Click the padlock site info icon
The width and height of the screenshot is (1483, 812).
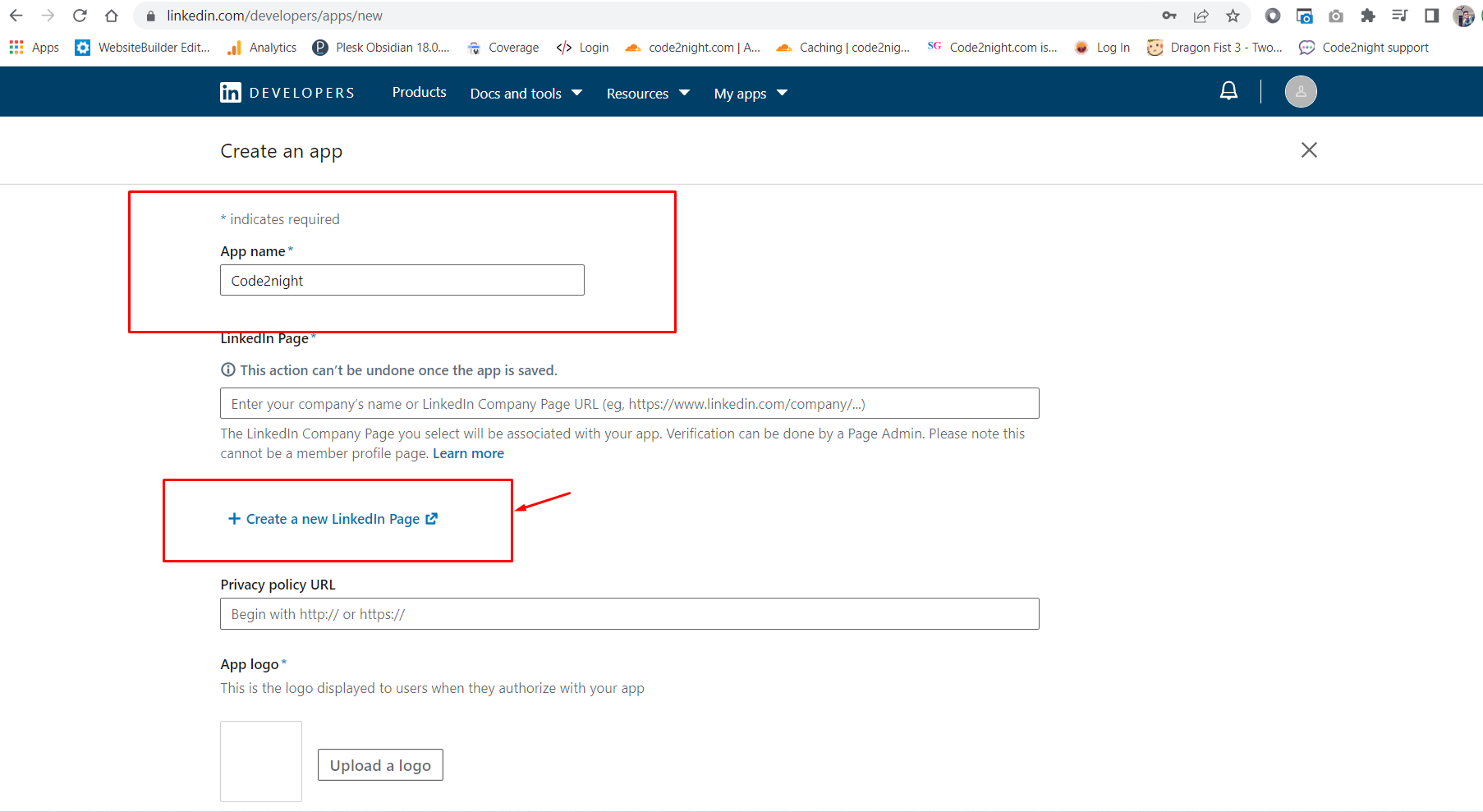[x=150, y=16]
